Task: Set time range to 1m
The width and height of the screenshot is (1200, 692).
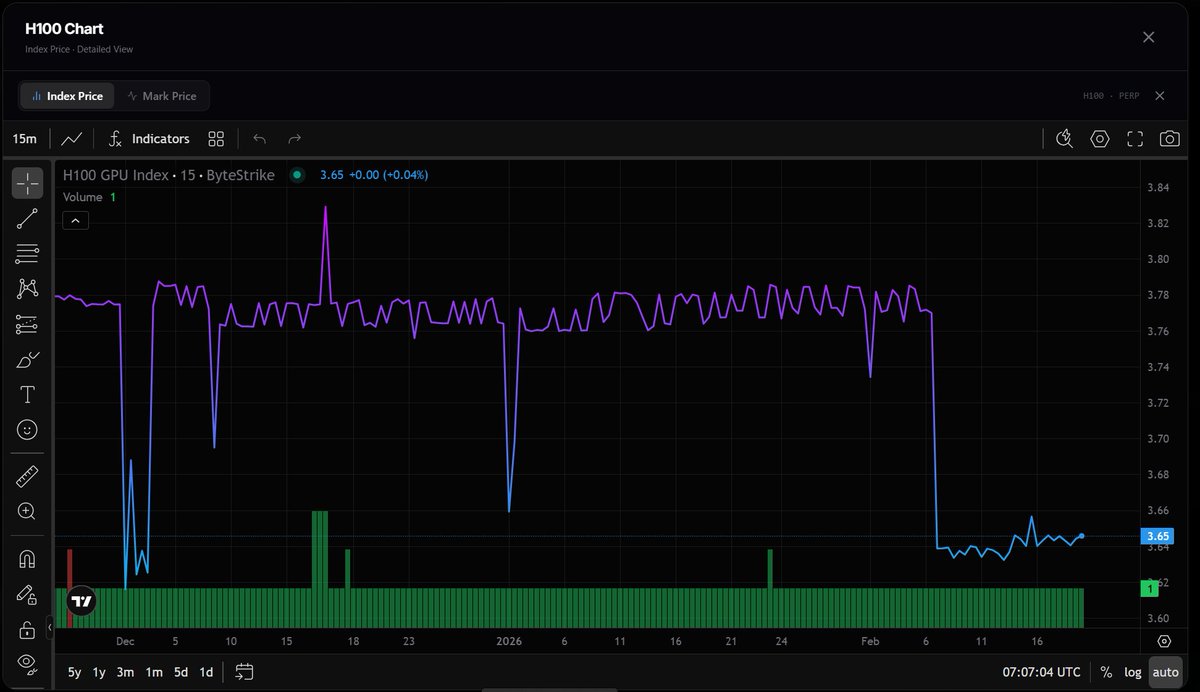Action: tap(153, 672)
